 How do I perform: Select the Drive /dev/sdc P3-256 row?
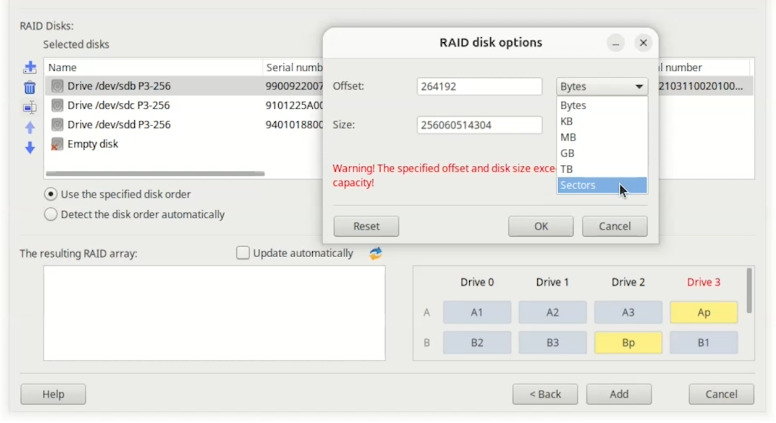pyautogui.click(x=184, y=105)
